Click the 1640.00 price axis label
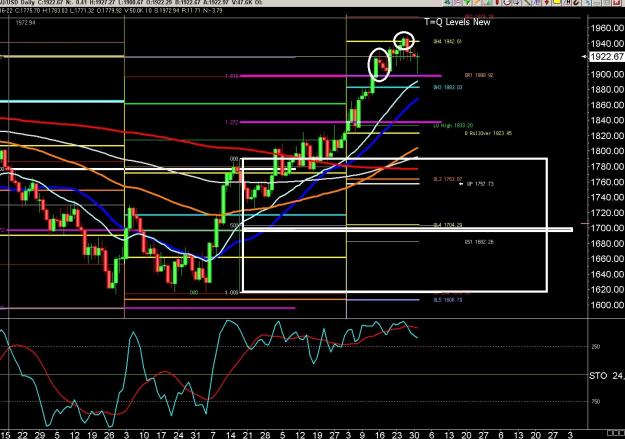 [607, 274]
